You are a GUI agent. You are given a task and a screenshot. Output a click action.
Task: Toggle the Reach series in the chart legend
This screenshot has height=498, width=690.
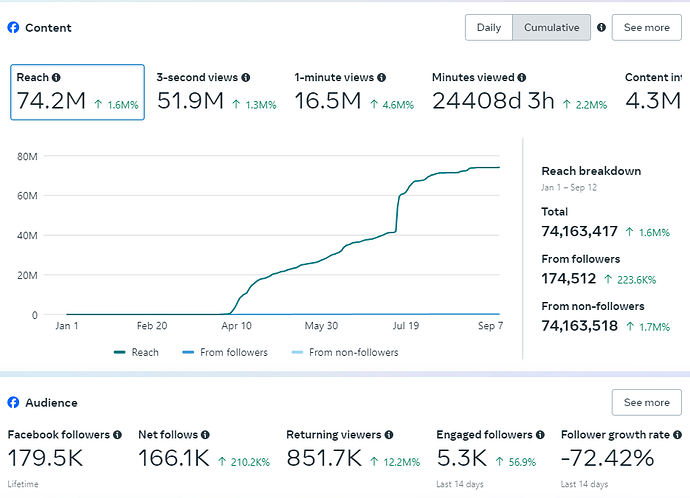[x=136, y=352]
